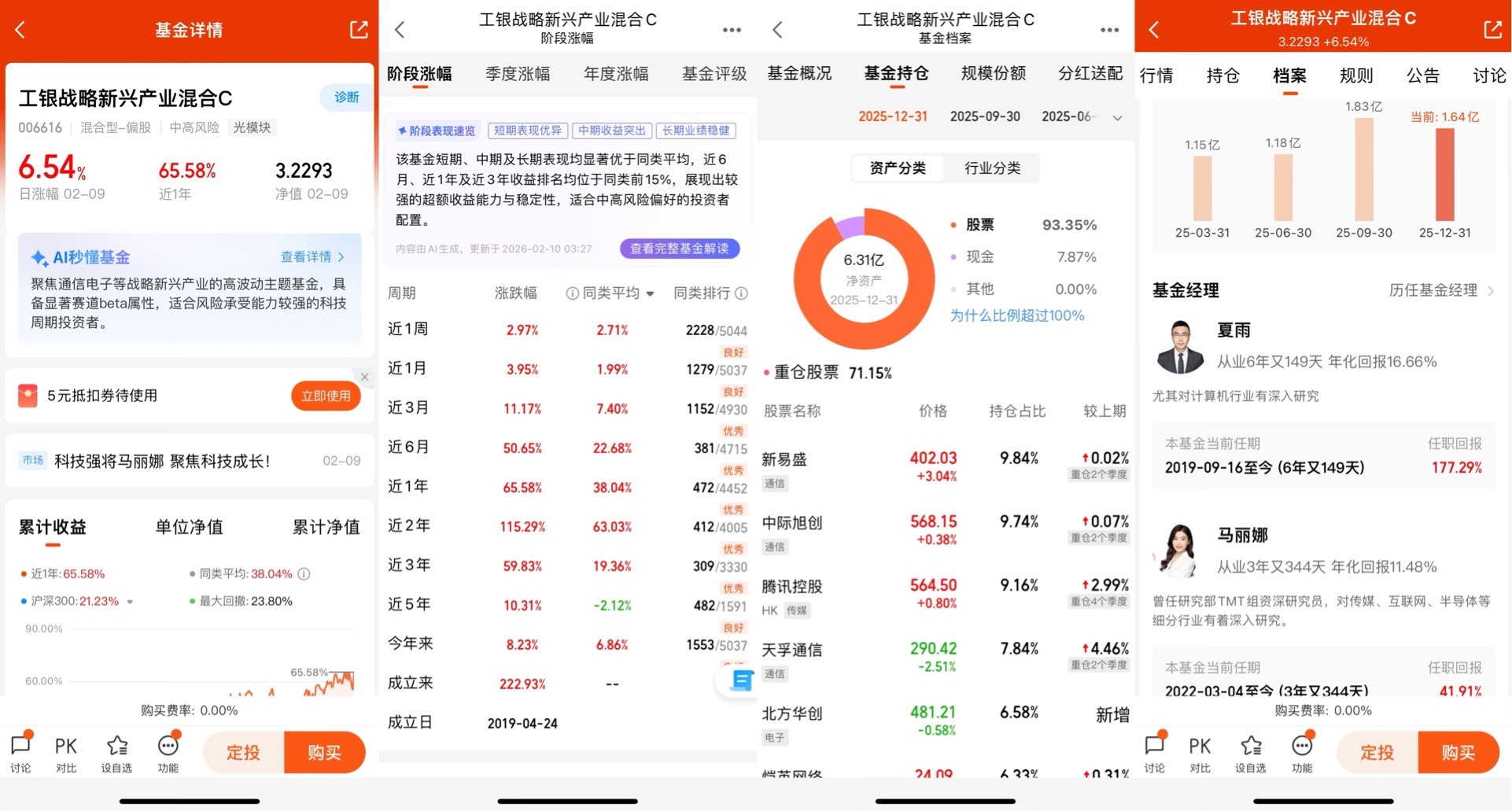
Task: Switch to 基金评级 tab
Action: click(714, 74)
